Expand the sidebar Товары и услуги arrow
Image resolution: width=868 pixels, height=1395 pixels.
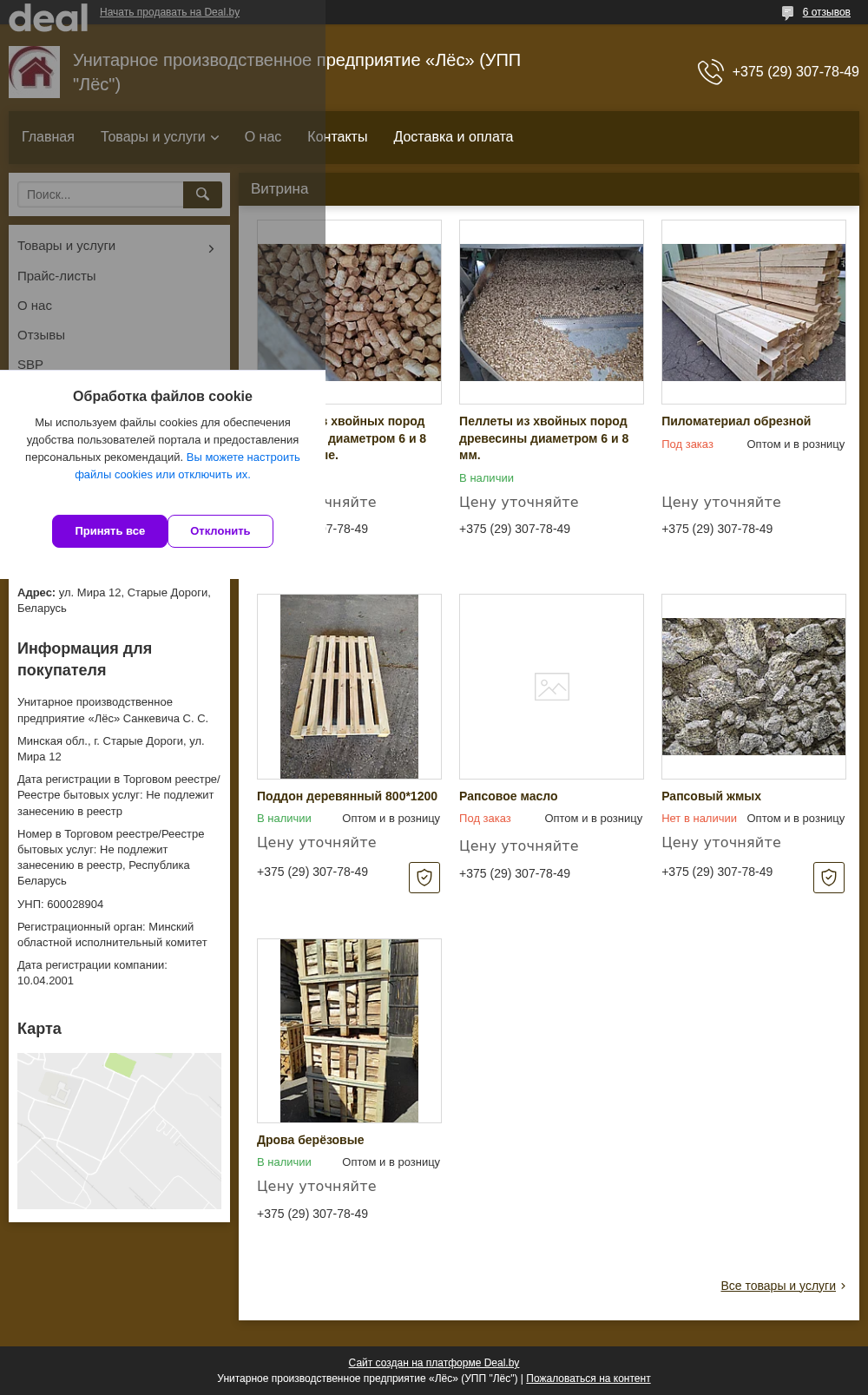(x=211, y=249)
